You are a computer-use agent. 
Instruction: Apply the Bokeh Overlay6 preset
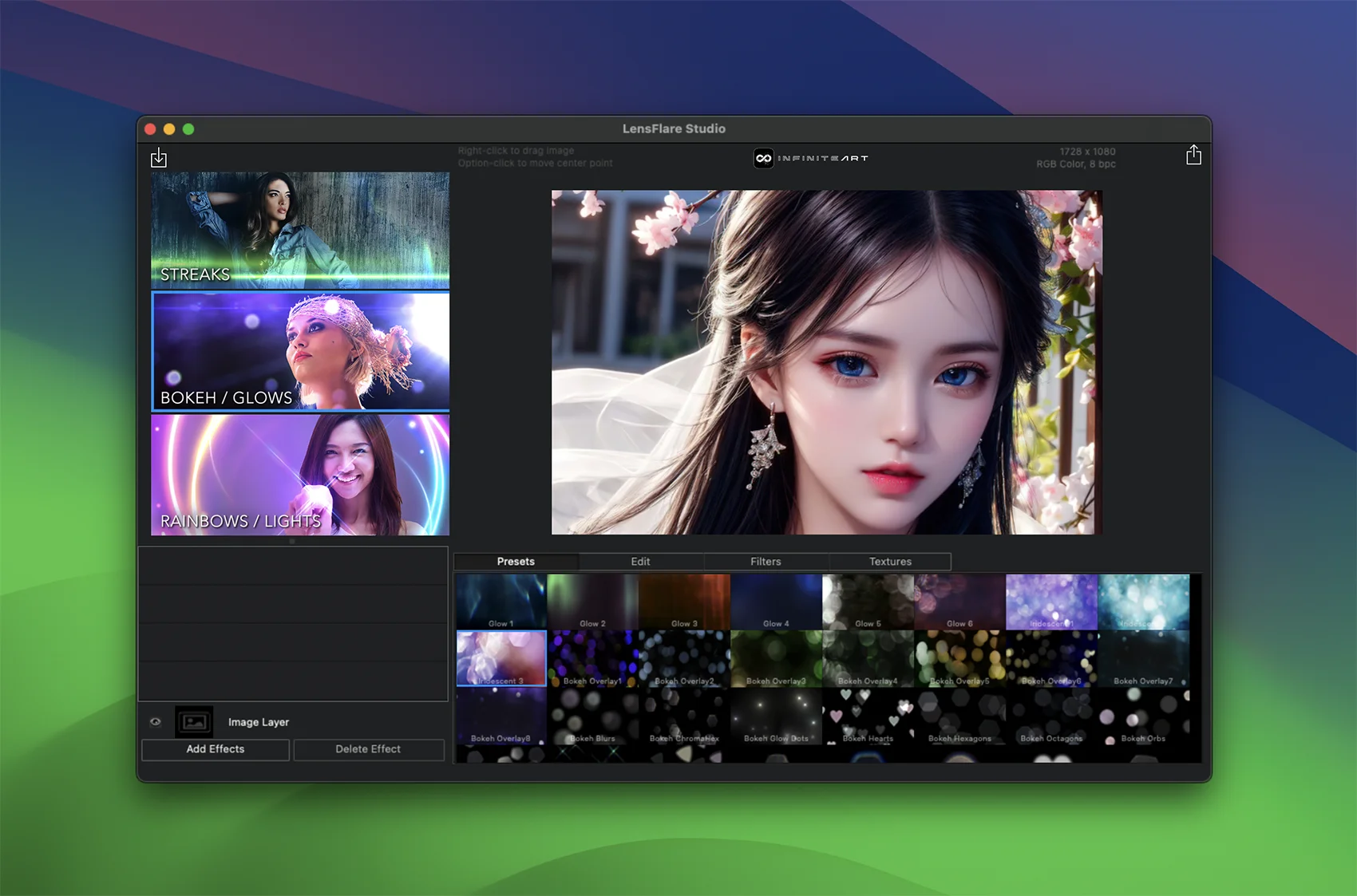coord(1051,658)
